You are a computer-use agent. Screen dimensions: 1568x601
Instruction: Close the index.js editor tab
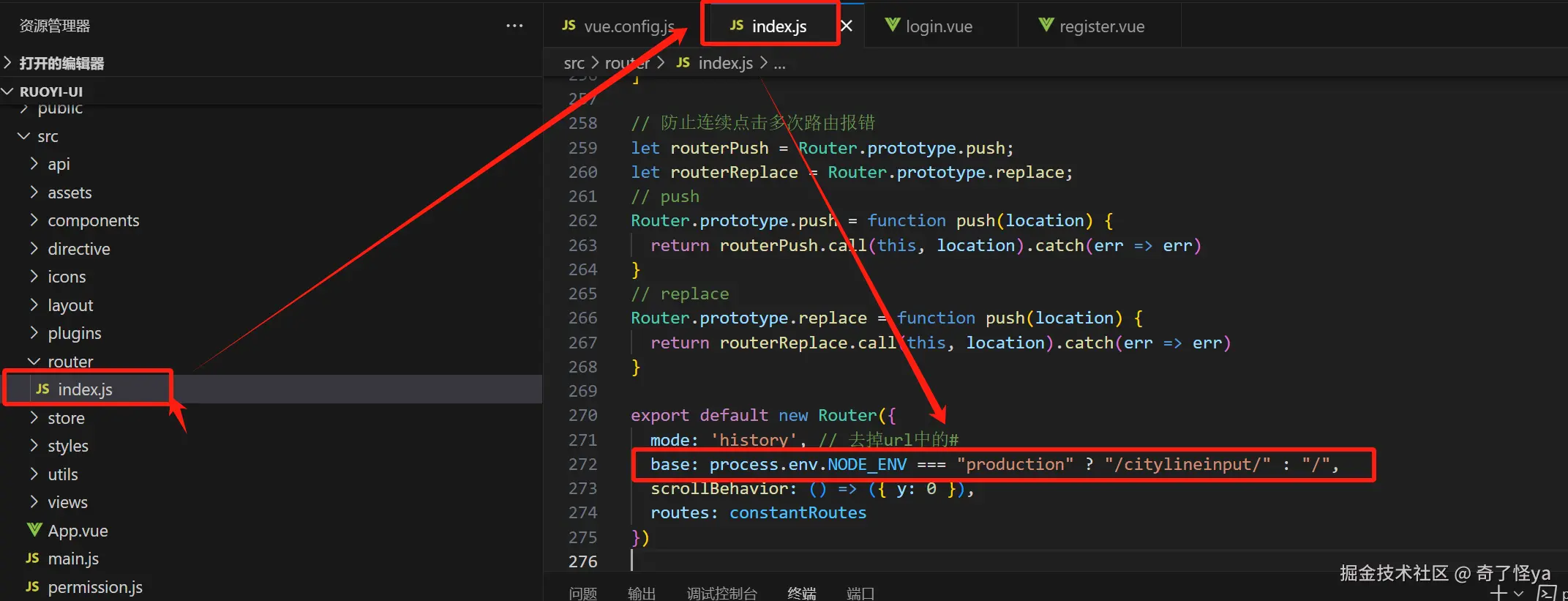[847, 26]
